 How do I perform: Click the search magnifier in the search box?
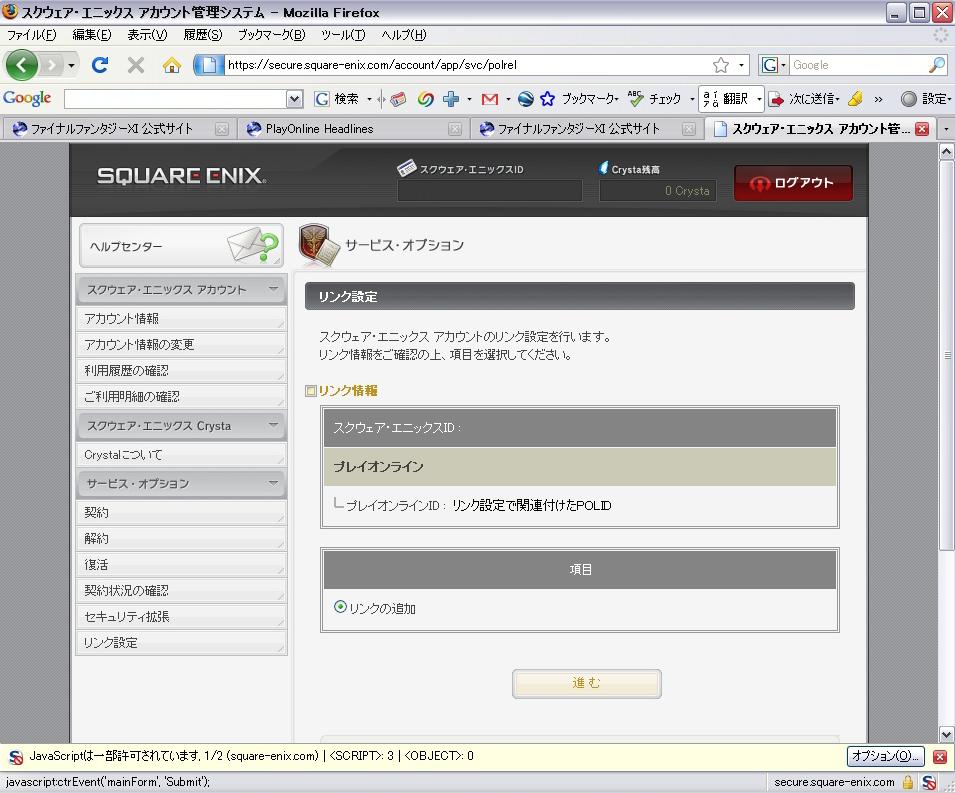(x=937, y=65)
